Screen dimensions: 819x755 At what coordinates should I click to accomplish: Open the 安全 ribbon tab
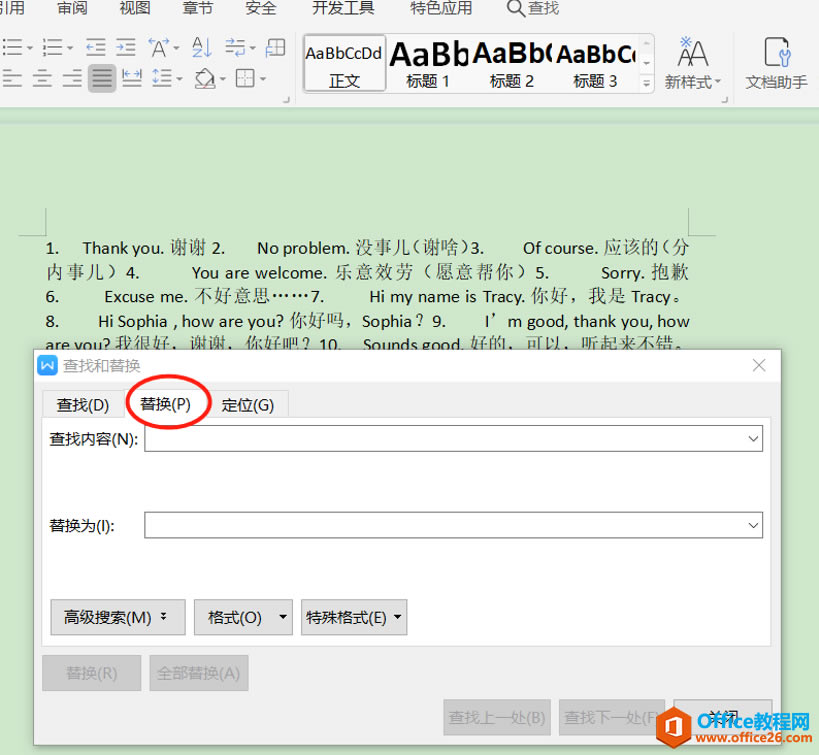(x=260, y=8)
